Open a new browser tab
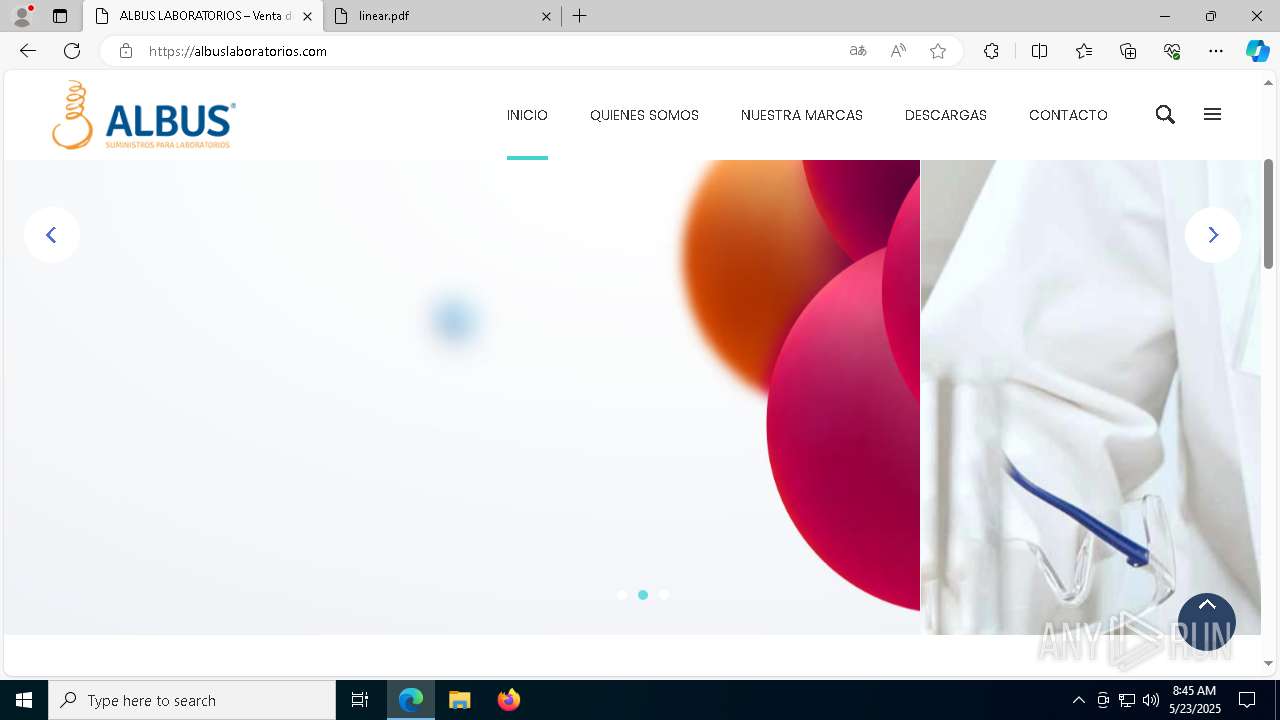This screenshot has width=1280, height=720. pos(580,16)
